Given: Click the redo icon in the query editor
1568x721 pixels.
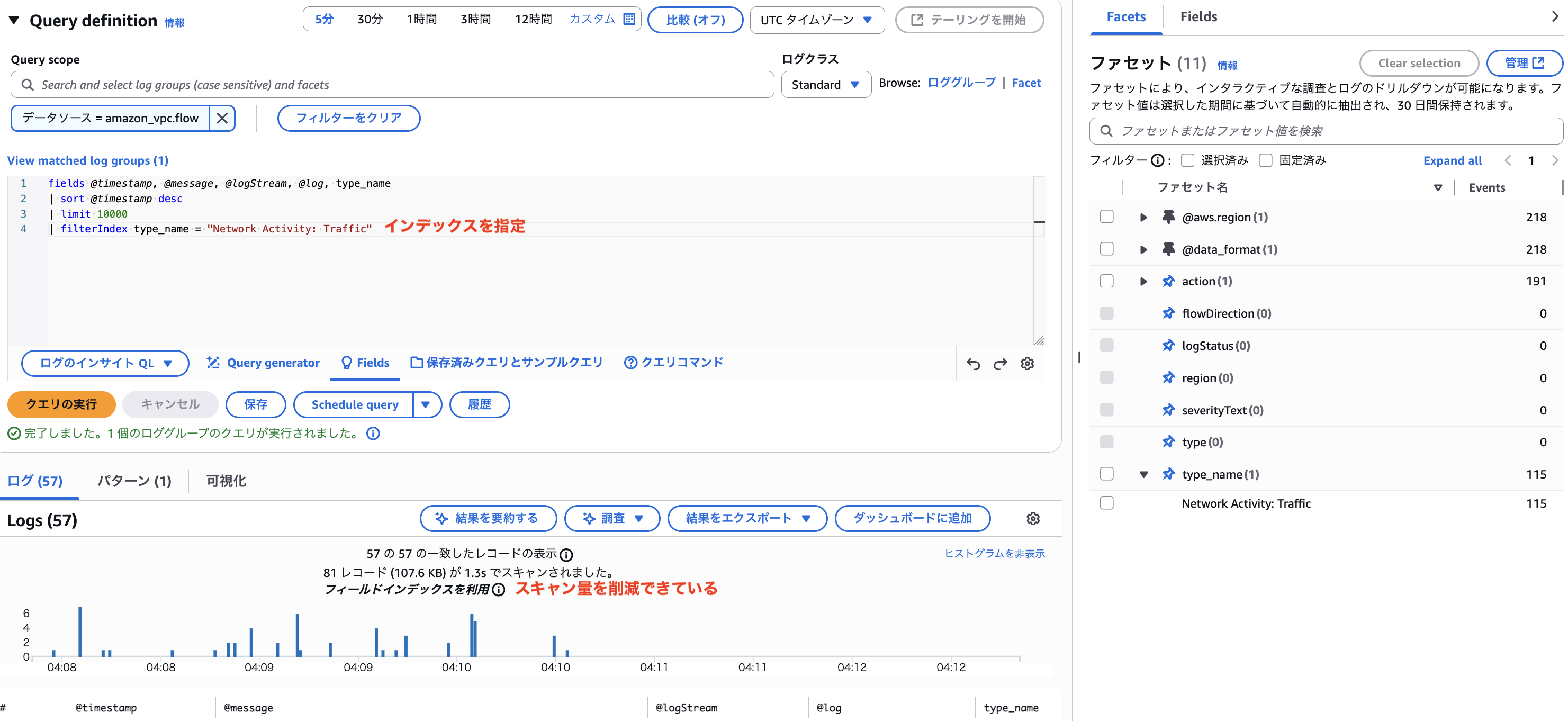Looking at the screenshot, I should (1000, 363).
